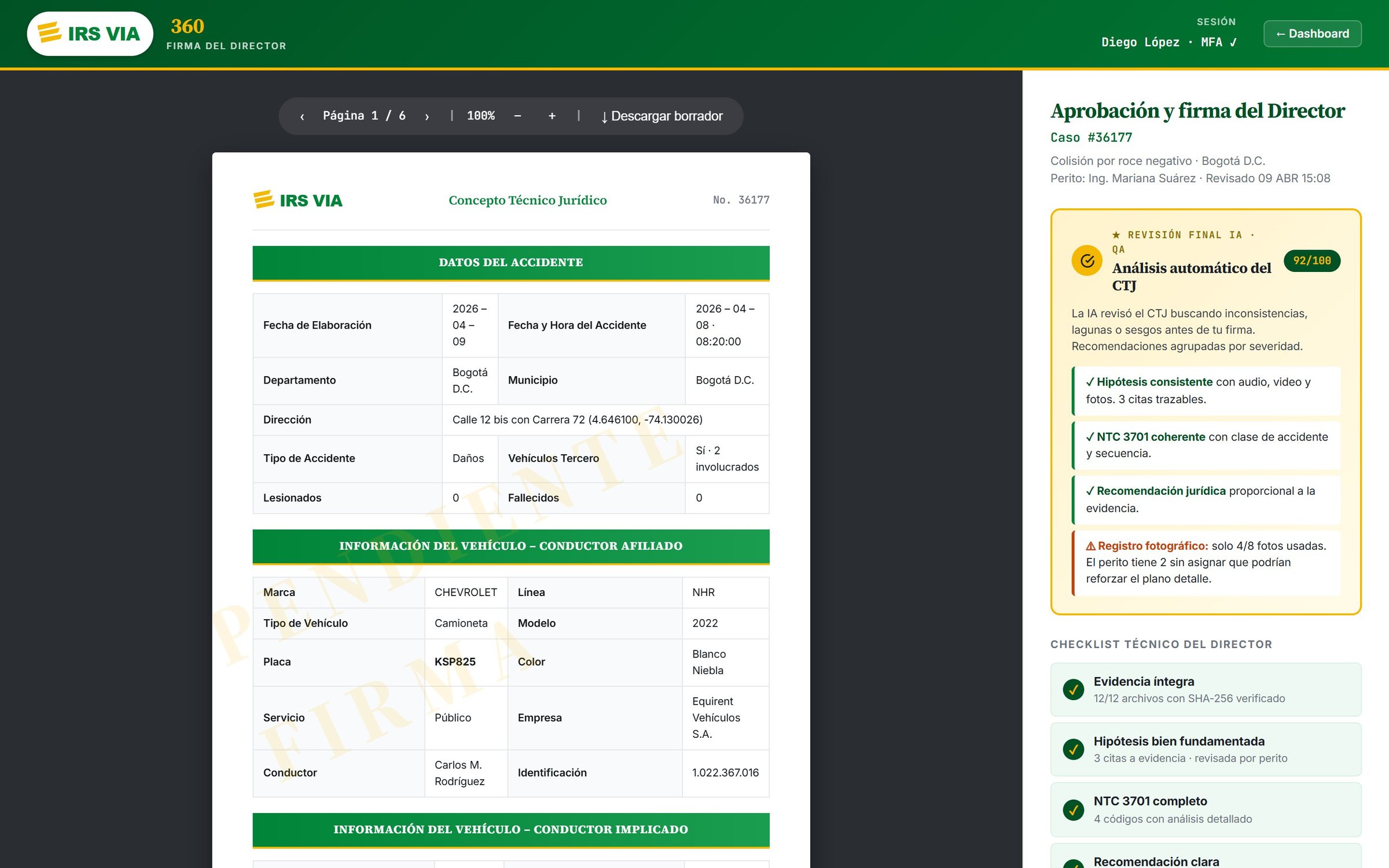The width and height of the screenshot is (1389, 868).
Task: Click the warning triangle beside Registro fotográfico
Action: click(x=1090, y=546)
